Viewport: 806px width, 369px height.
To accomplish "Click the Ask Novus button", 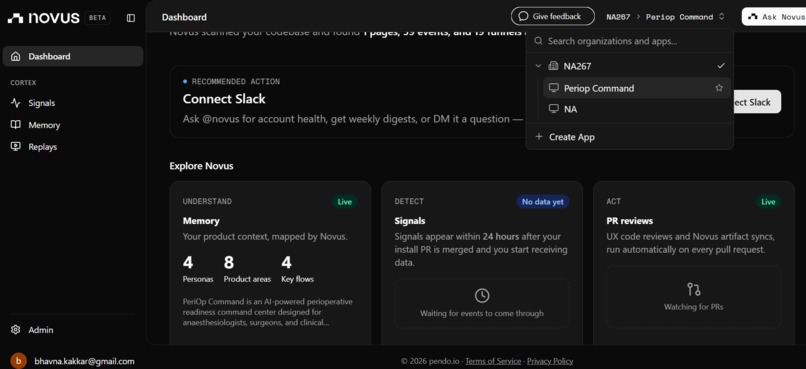I will (x=774, y=16).
